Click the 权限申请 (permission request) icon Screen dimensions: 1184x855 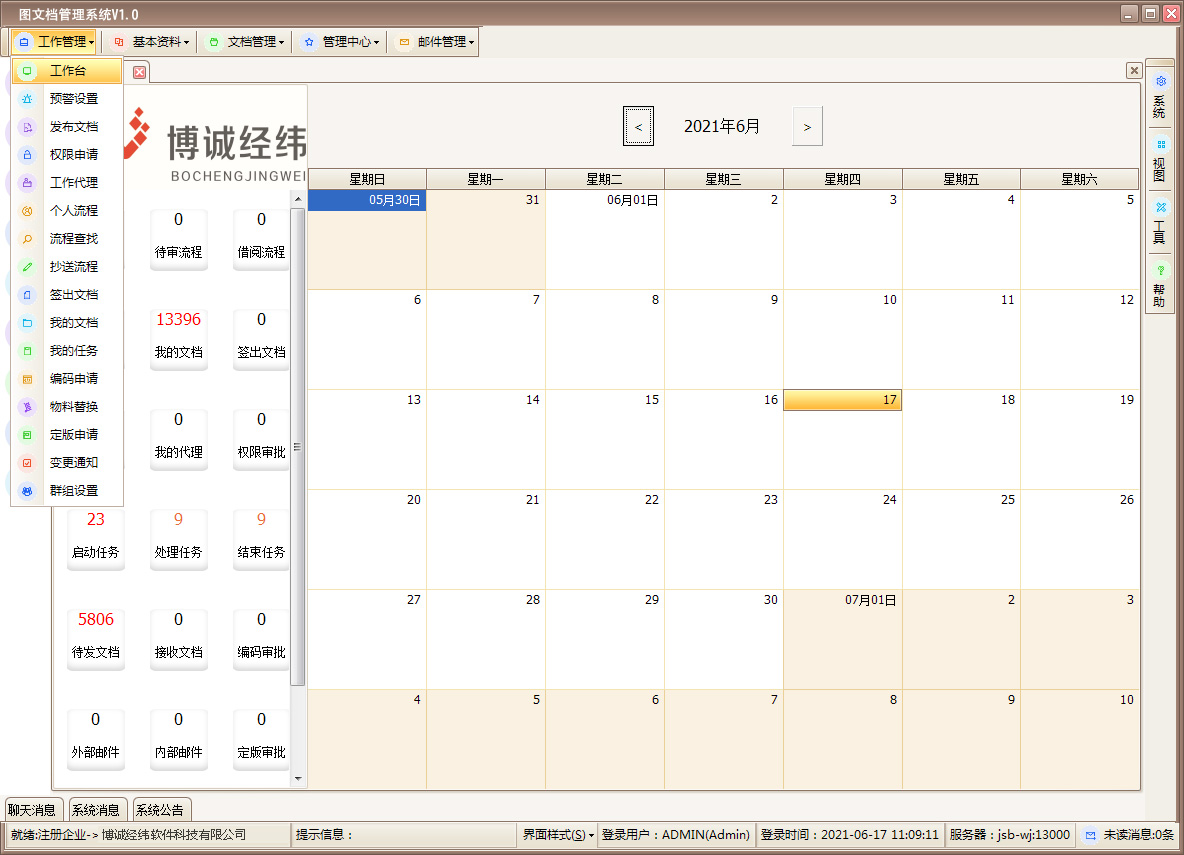pyautogui.click(x=70, y=155)
